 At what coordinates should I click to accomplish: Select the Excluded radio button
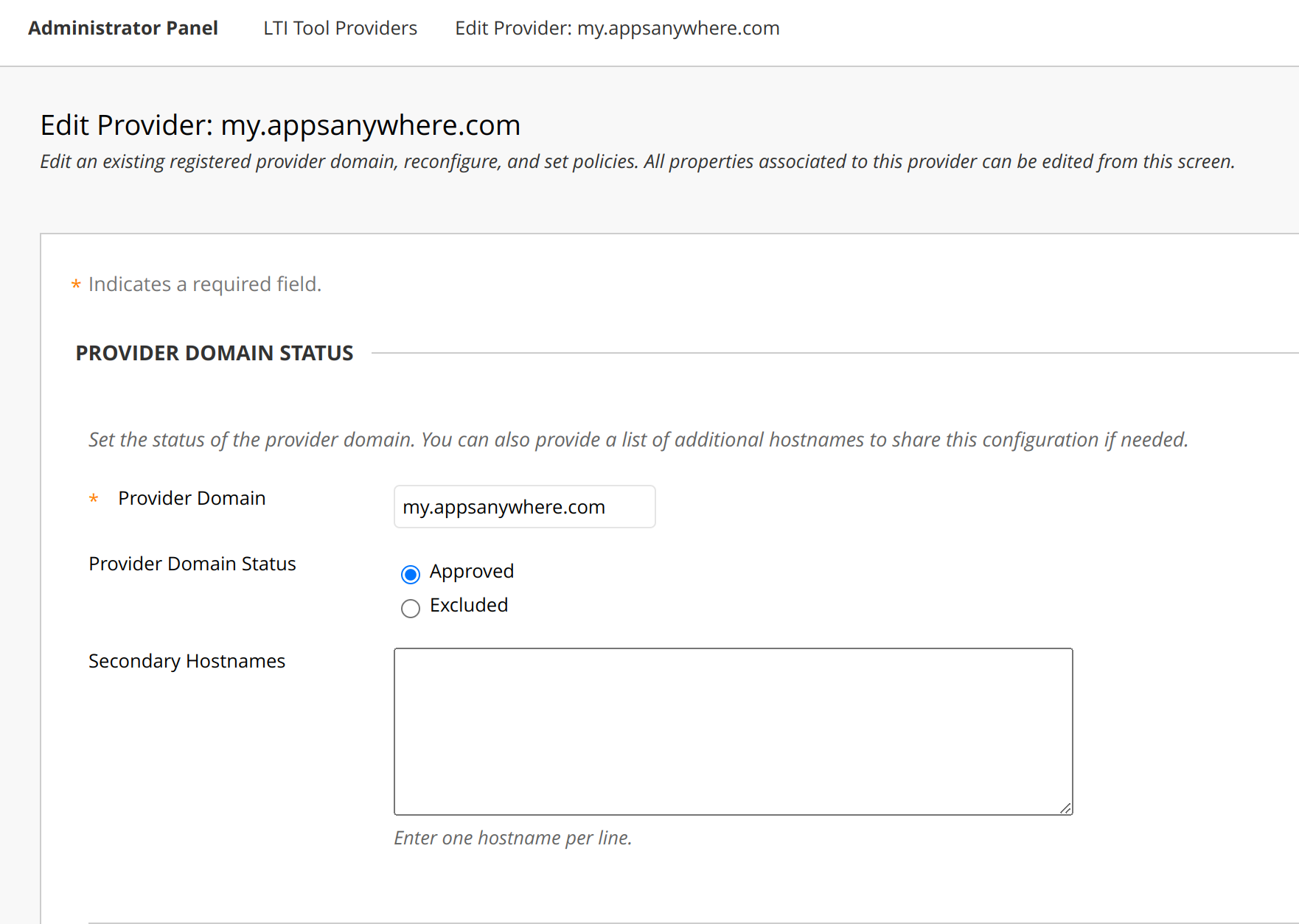411,608
